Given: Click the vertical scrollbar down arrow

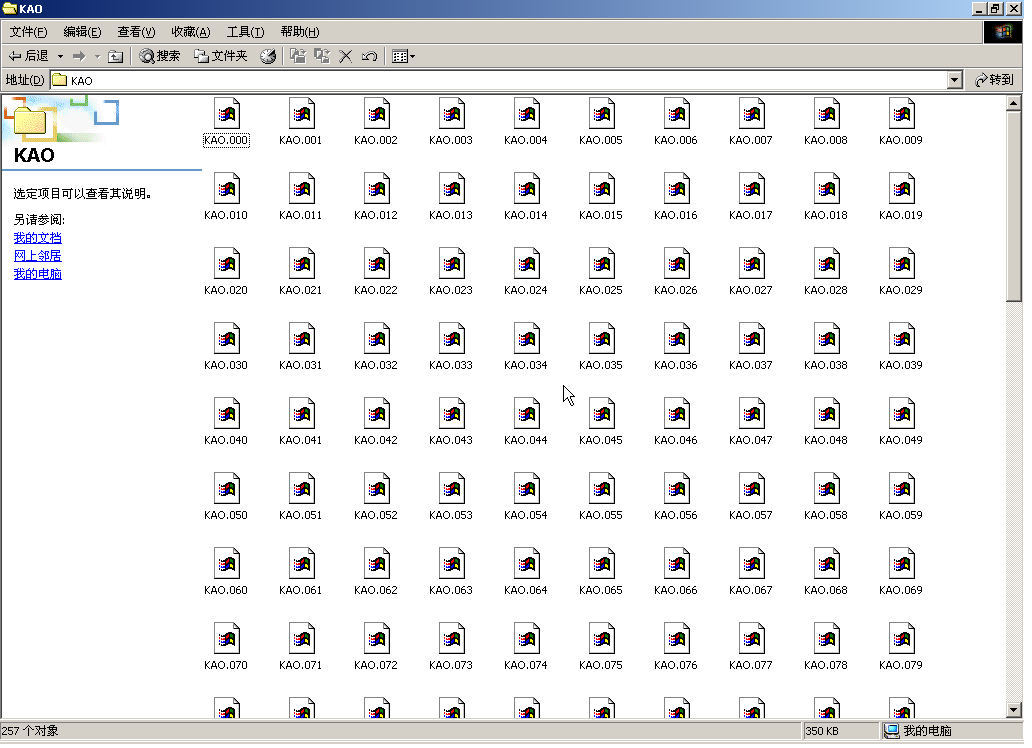Looking at the screenshot, I should 1013,710.
